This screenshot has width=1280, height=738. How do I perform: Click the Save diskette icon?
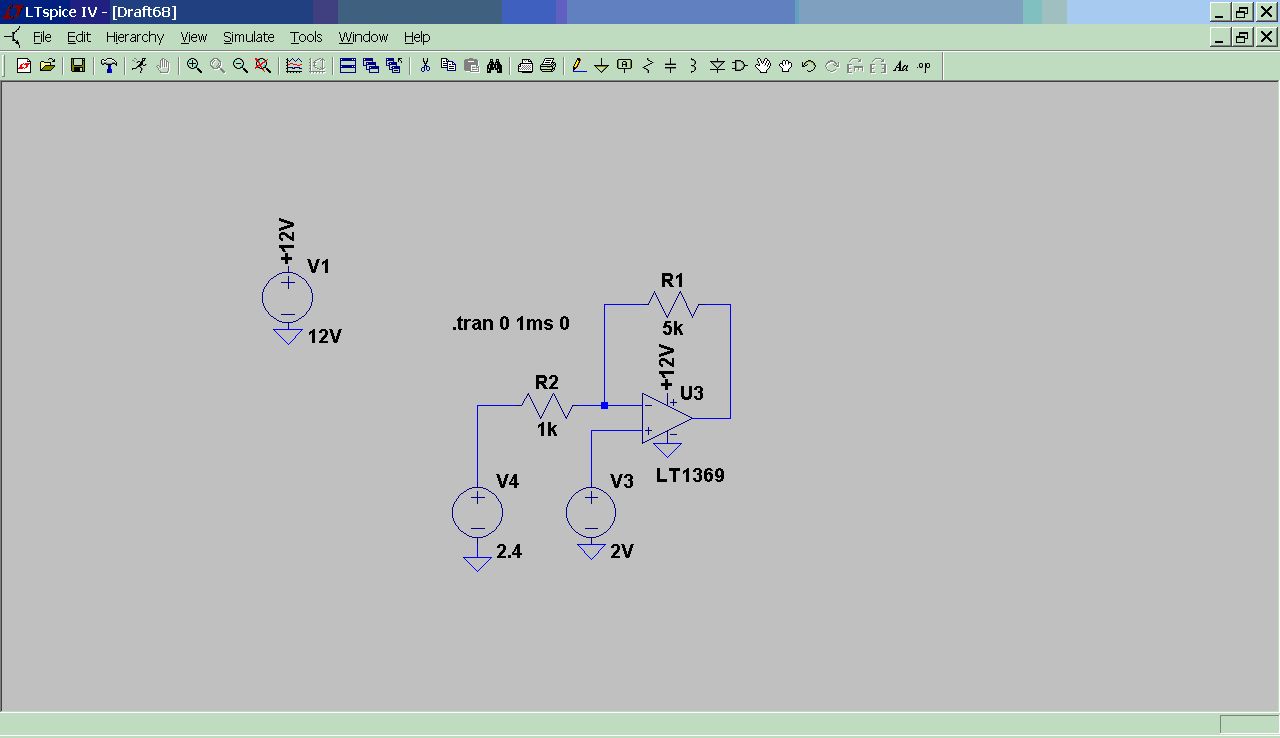(x=77, y=66)
